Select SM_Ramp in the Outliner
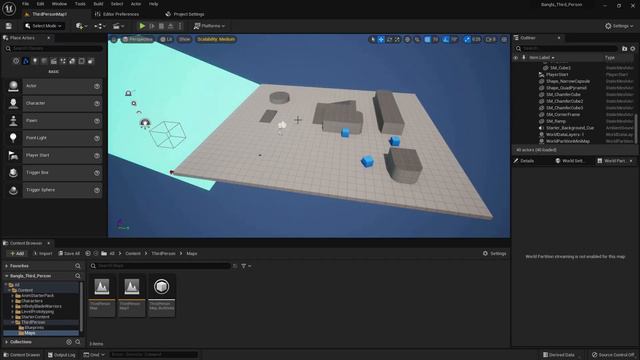The width and height of the screenshot is (640, 360). (556, 121)
